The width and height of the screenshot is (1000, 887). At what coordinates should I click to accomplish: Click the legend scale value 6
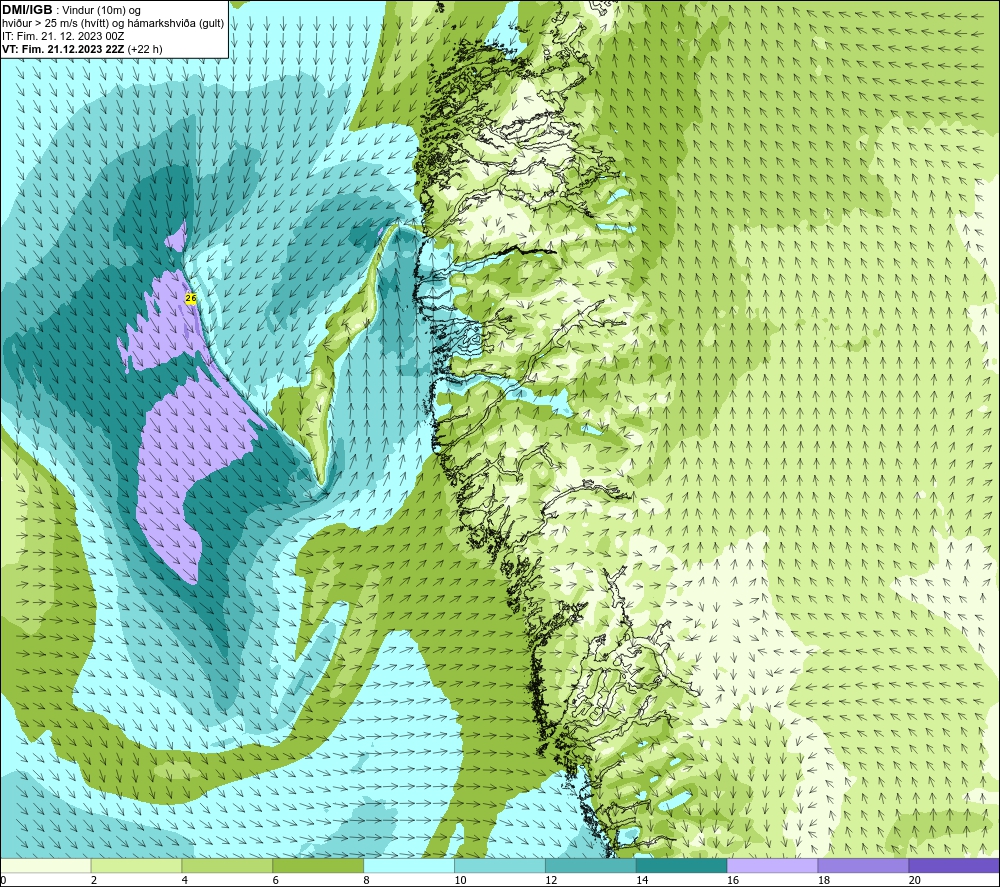[276, 881]
